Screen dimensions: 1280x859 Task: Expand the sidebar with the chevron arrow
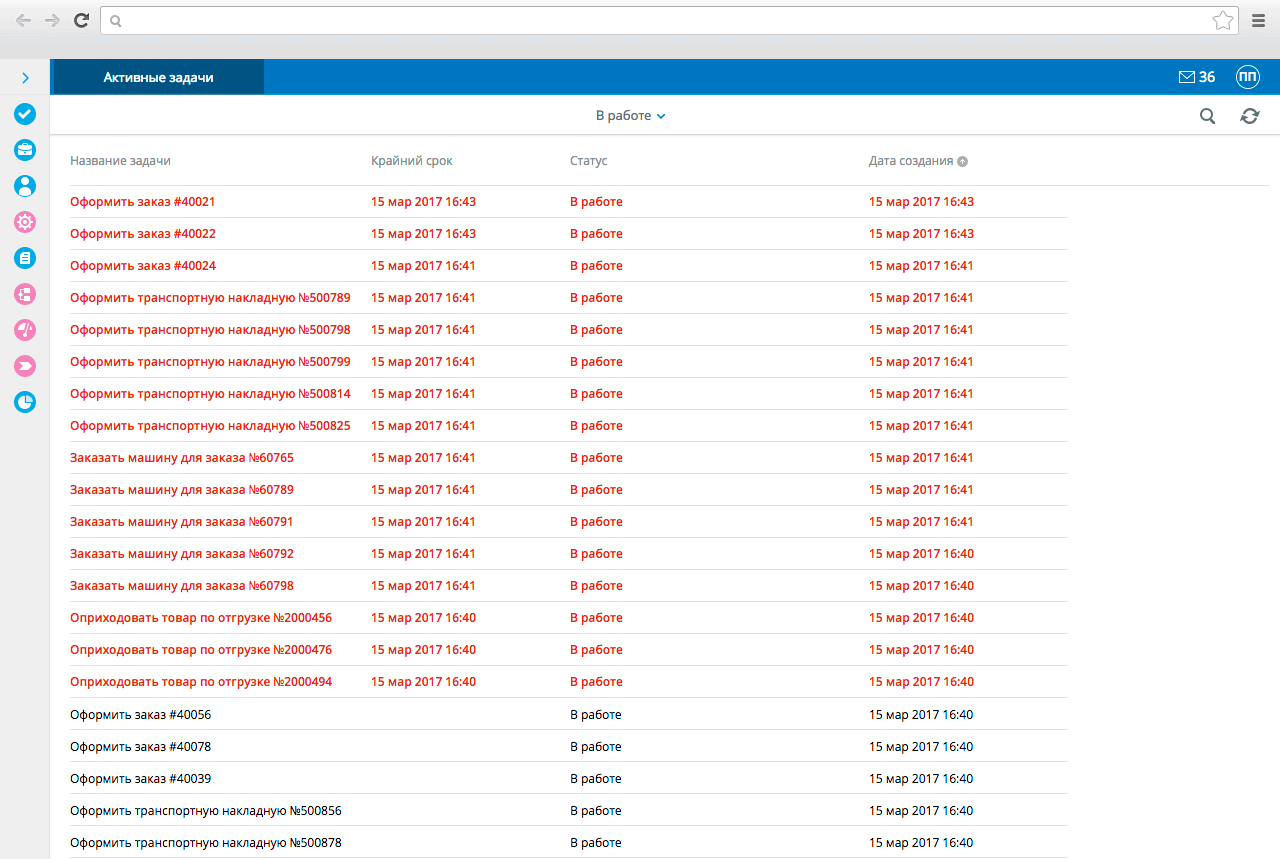(x=25, y=77)
